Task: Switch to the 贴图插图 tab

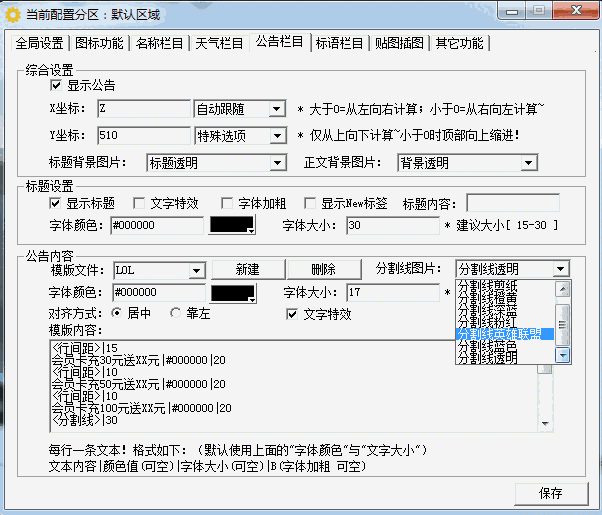Action: [399, 43]
